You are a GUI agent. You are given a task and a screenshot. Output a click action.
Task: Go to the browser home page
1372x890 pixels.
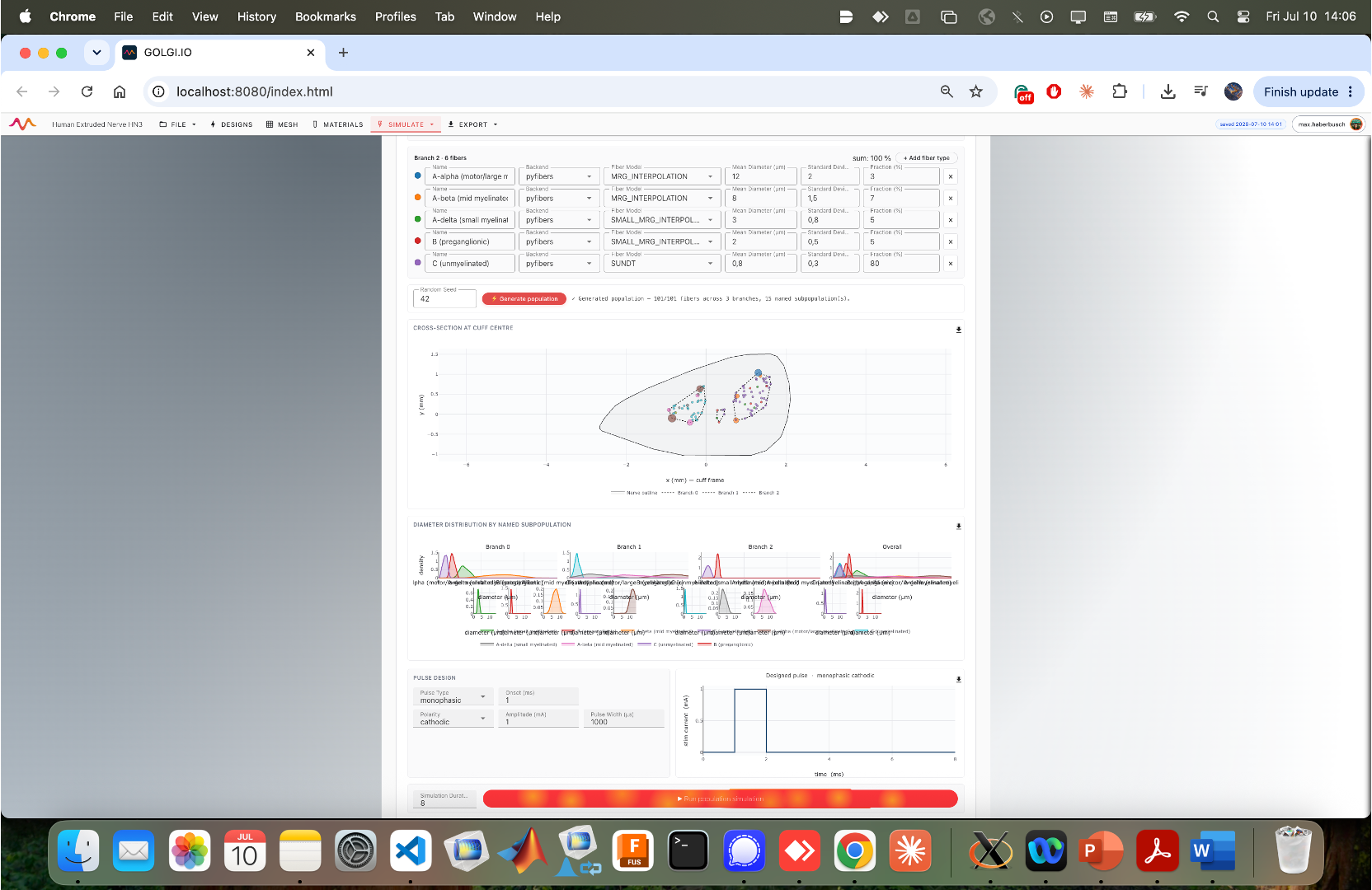click(x=120, y=91)
